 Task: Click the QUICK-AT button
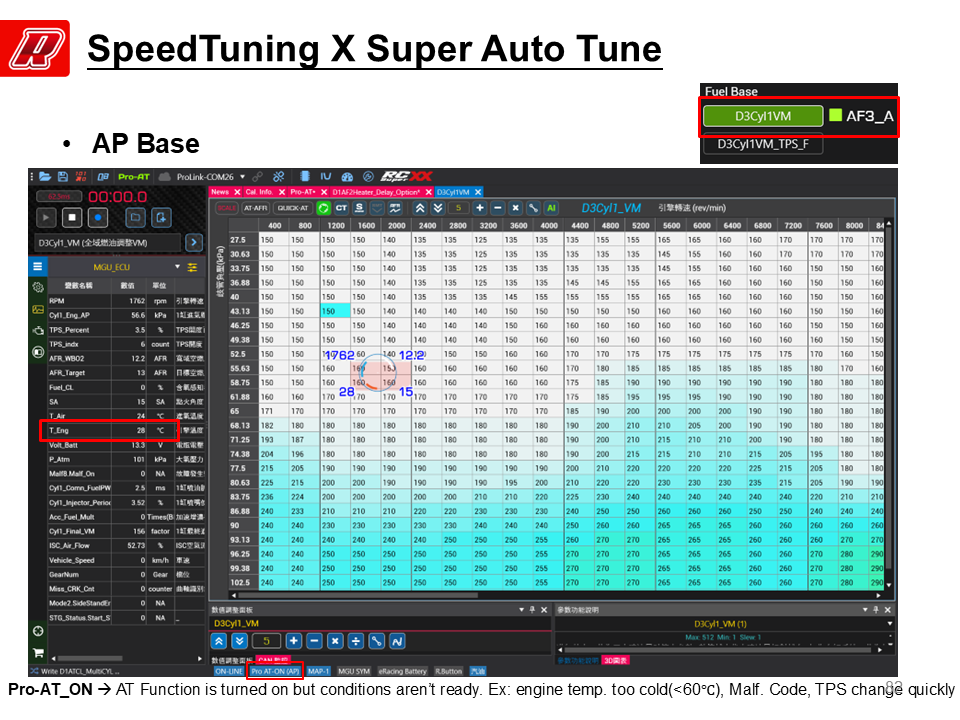293,208
